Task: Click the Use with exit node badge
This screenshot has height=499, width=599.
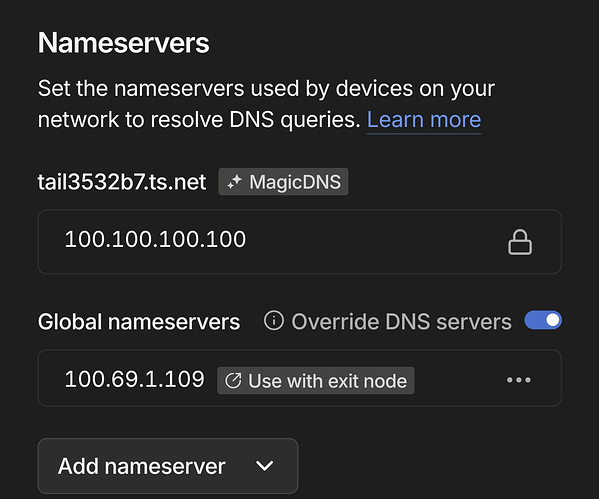Action: pos(316,381)
